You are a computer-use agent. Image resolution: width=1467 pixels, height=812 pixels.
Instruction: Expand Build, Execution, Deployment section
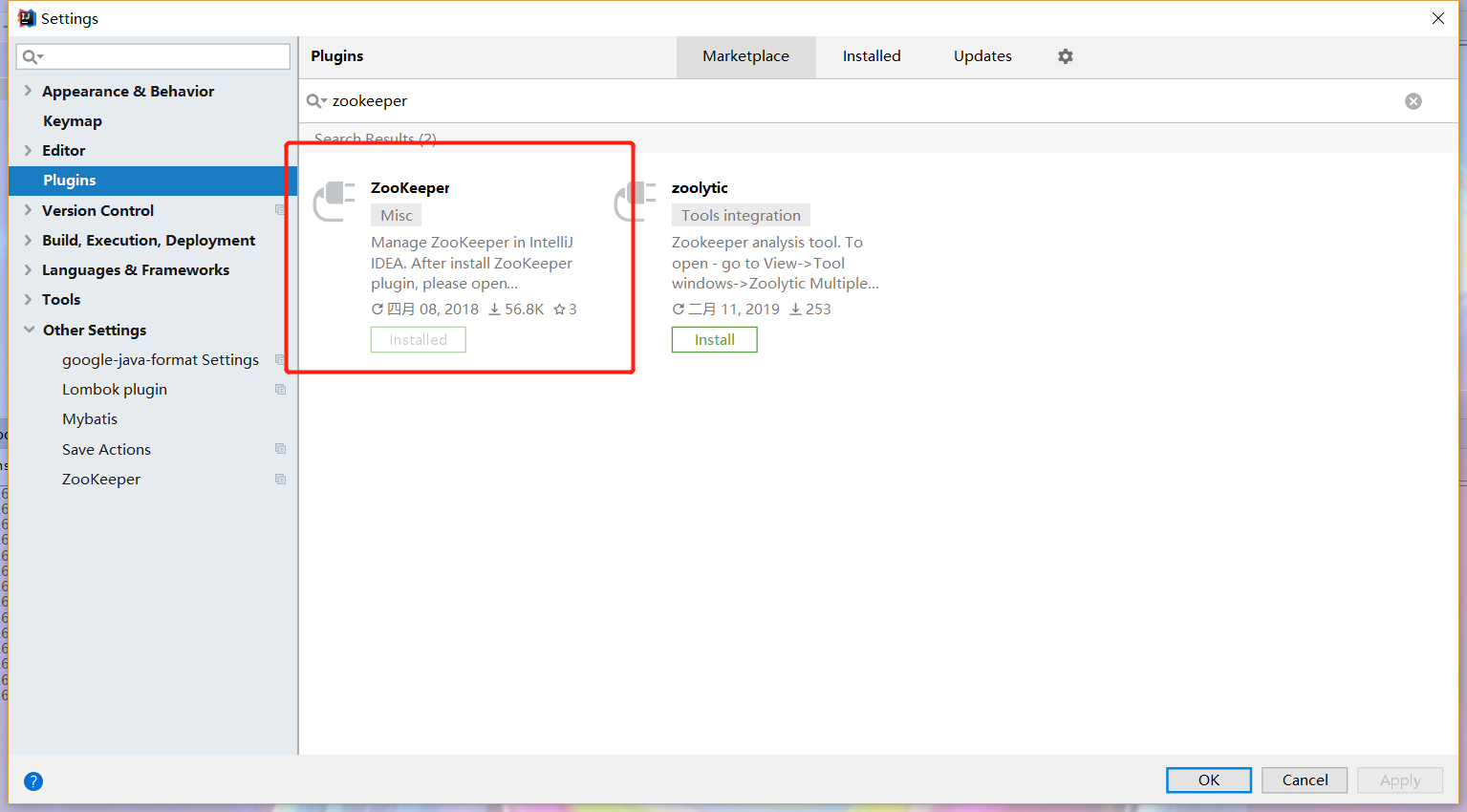pos(28,240)
